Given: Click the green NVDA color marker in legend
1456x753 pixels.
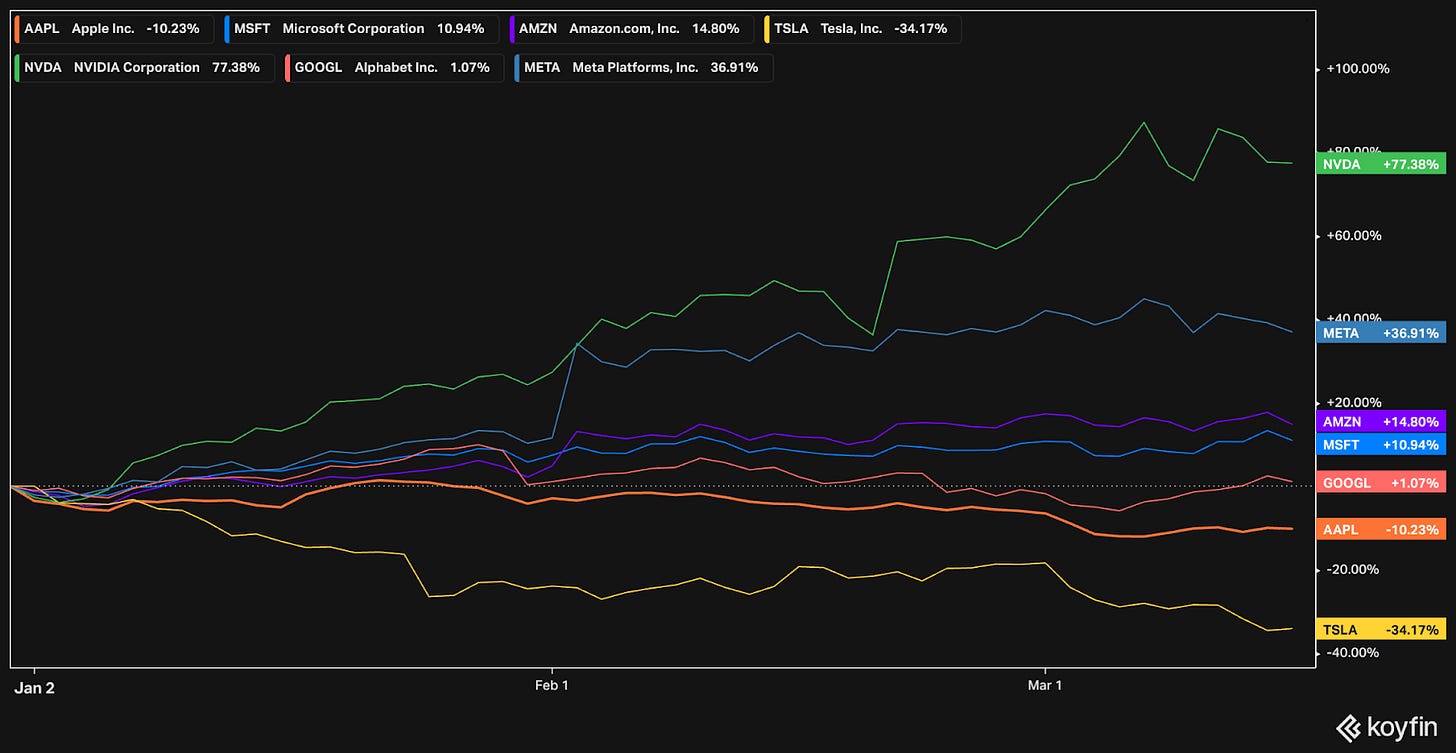Looking at the screenshot, I should [x=17, y=68].
